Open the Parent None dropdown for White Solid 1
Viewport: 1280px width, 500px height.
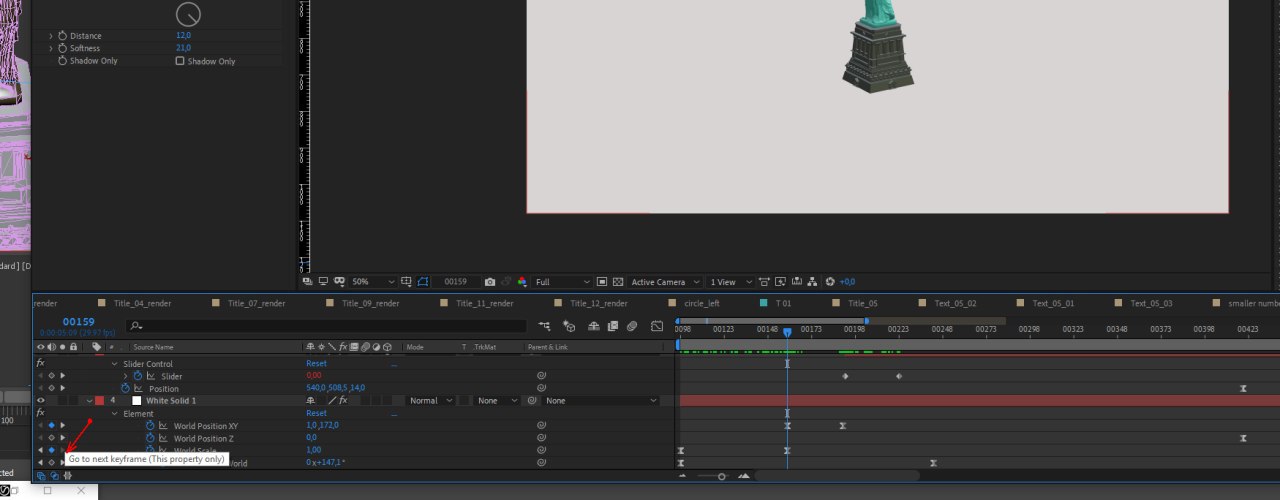pos(600,401)
